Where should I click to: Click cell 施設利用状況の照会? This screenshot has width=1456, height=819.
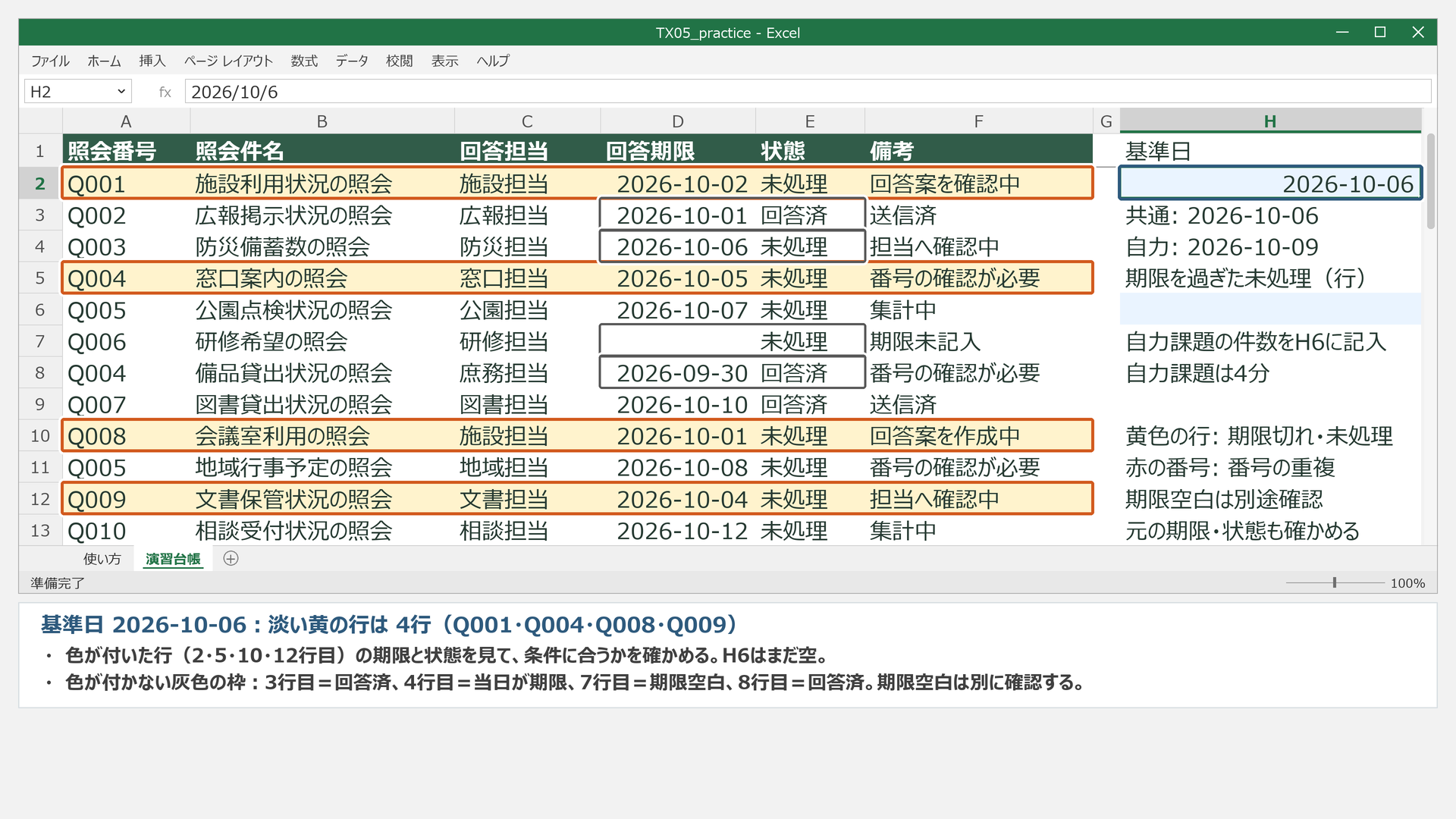(x=322, y=184)
